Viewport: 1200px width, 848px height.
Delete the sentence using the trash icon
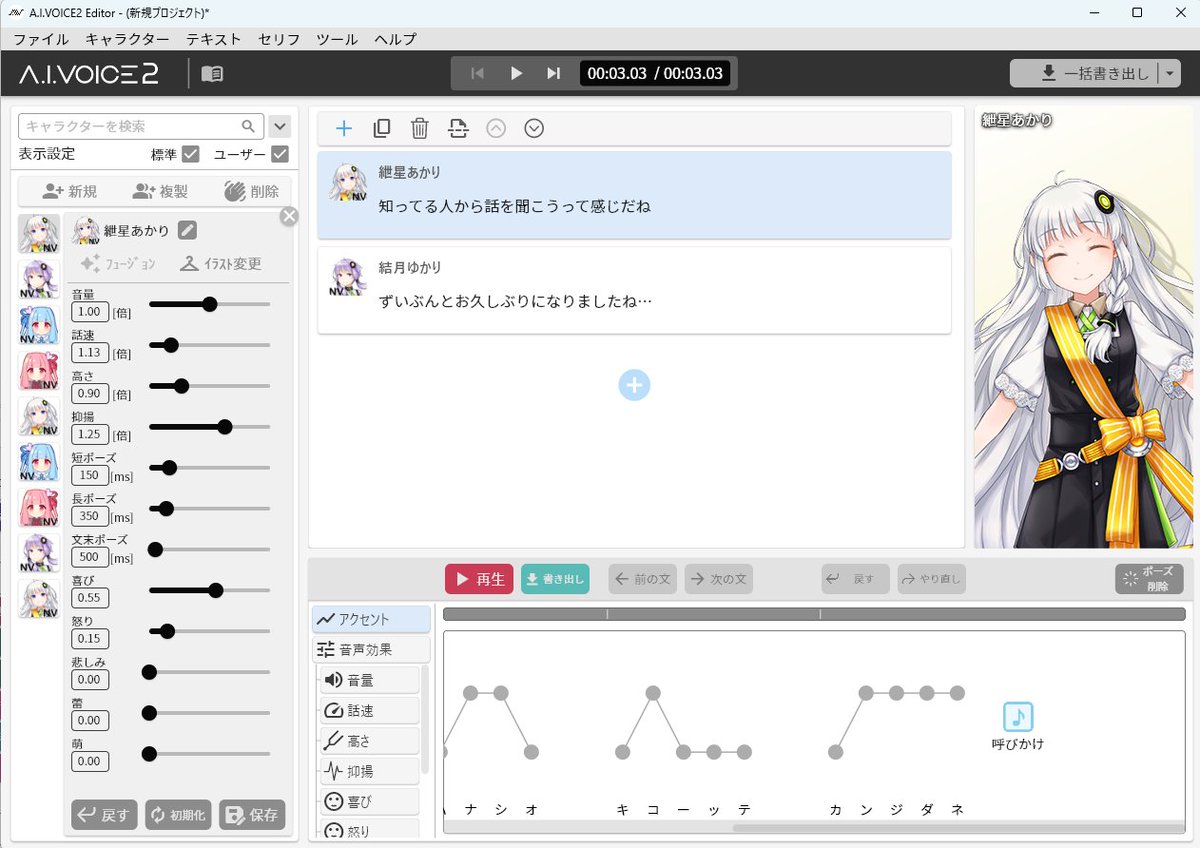(x=419, y=128)
